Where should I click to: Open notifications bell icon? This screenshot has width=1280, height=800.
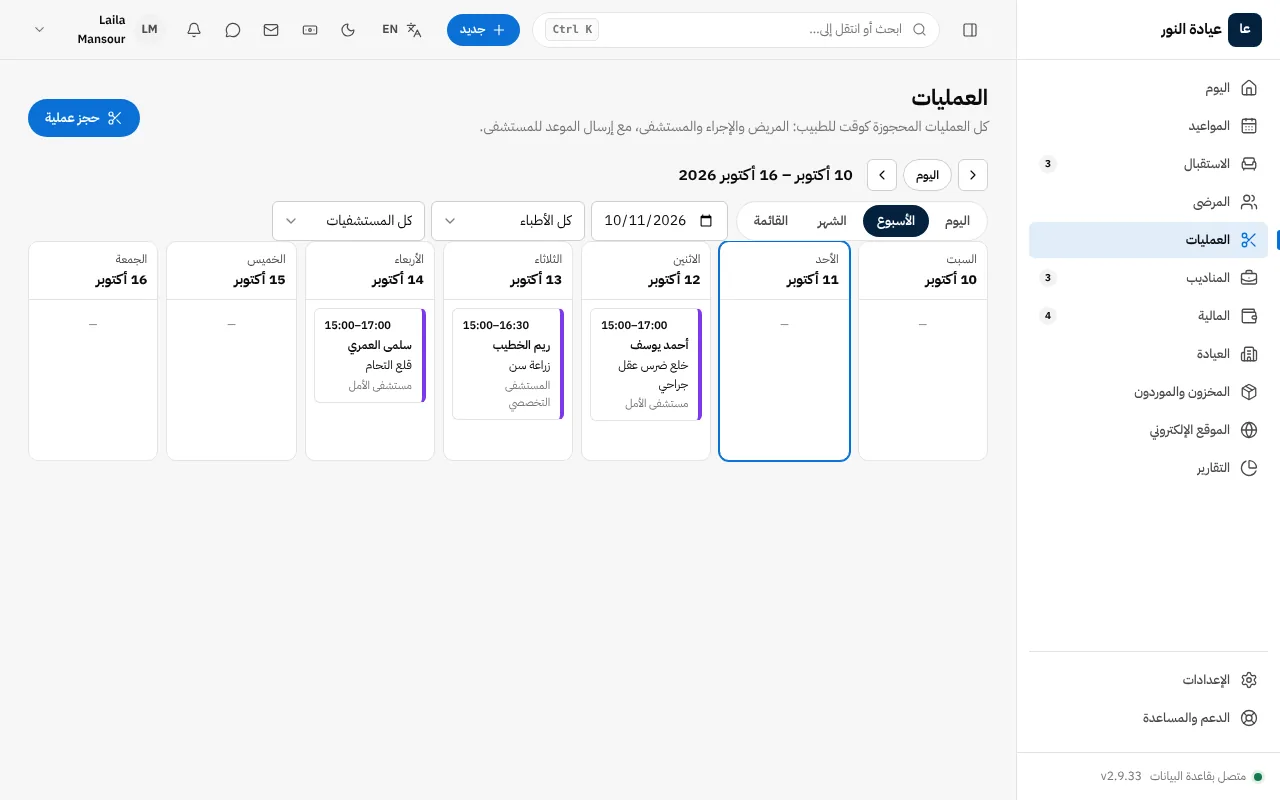click(x=194, y=30)
